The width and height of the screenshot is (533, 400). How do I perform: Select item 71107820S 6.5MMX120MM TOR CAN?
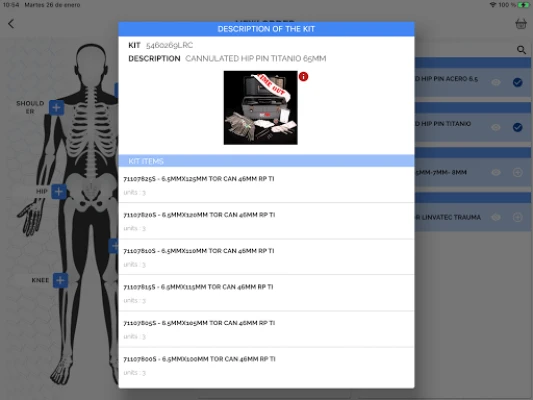[x=266, y=221]
